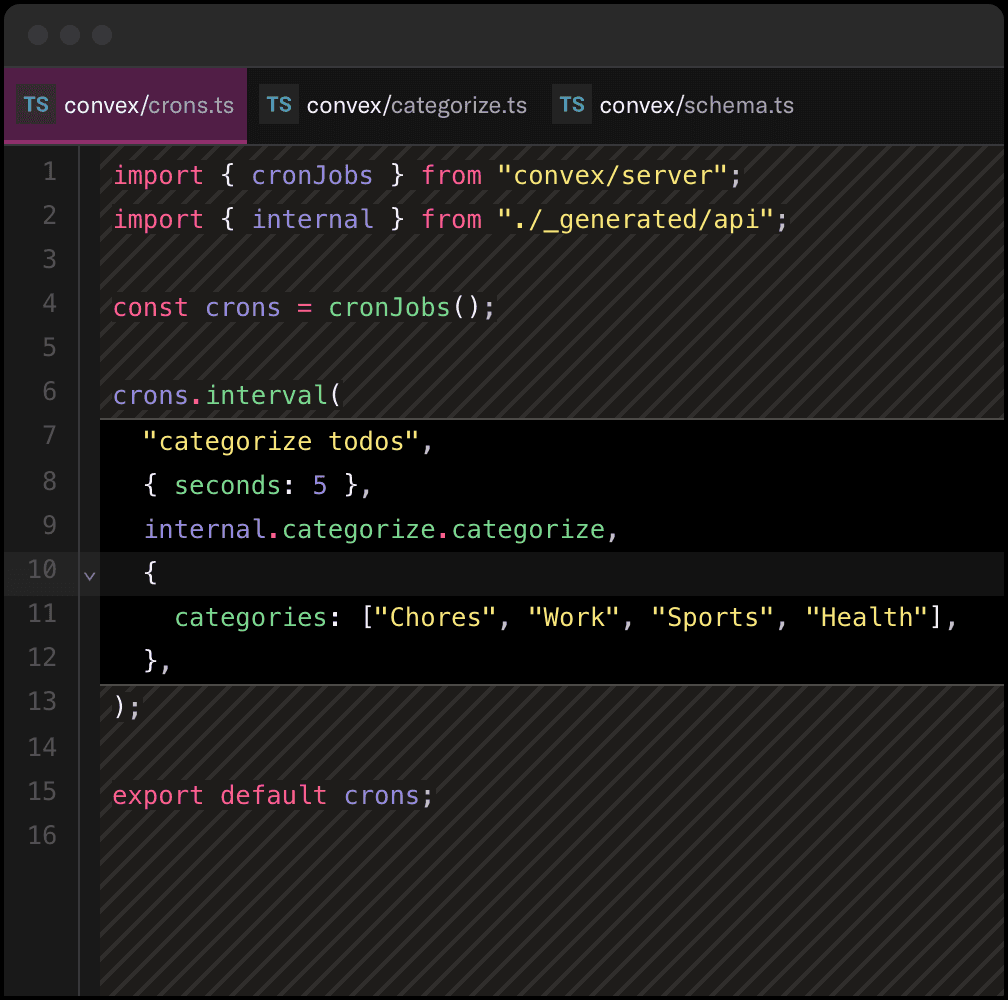
Task: Click the TS icon on the crons.ts tab
Action: (x=35, y=103)
